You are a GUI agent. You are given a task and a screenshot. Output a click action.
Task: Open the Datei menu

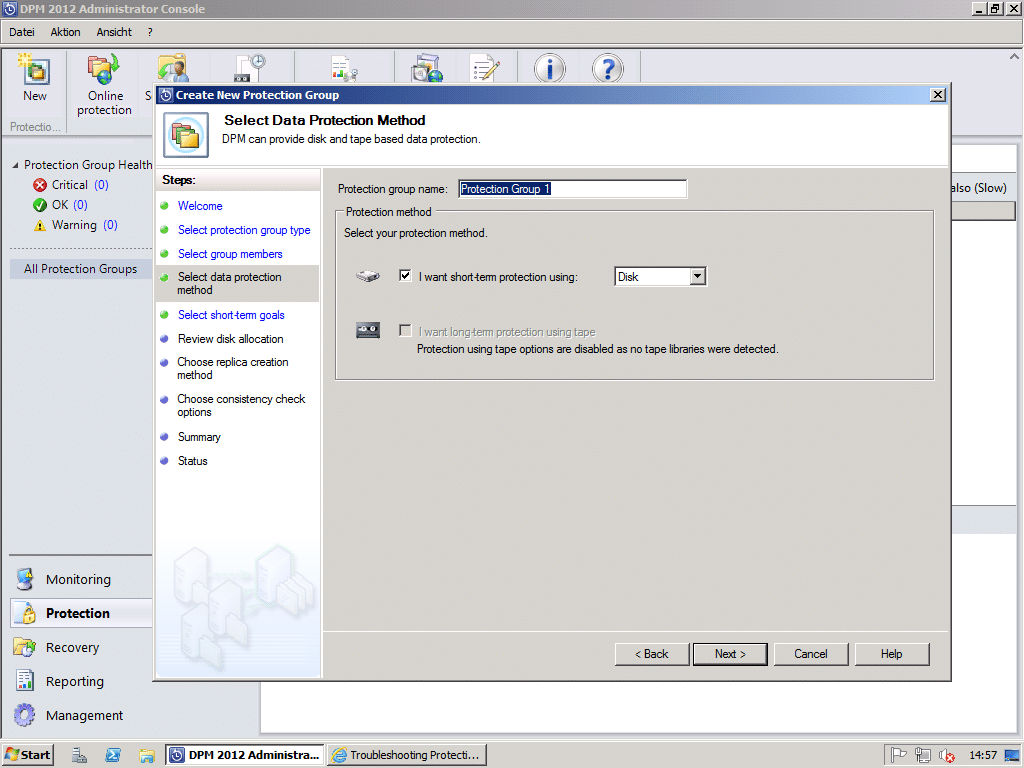[22, 32]
